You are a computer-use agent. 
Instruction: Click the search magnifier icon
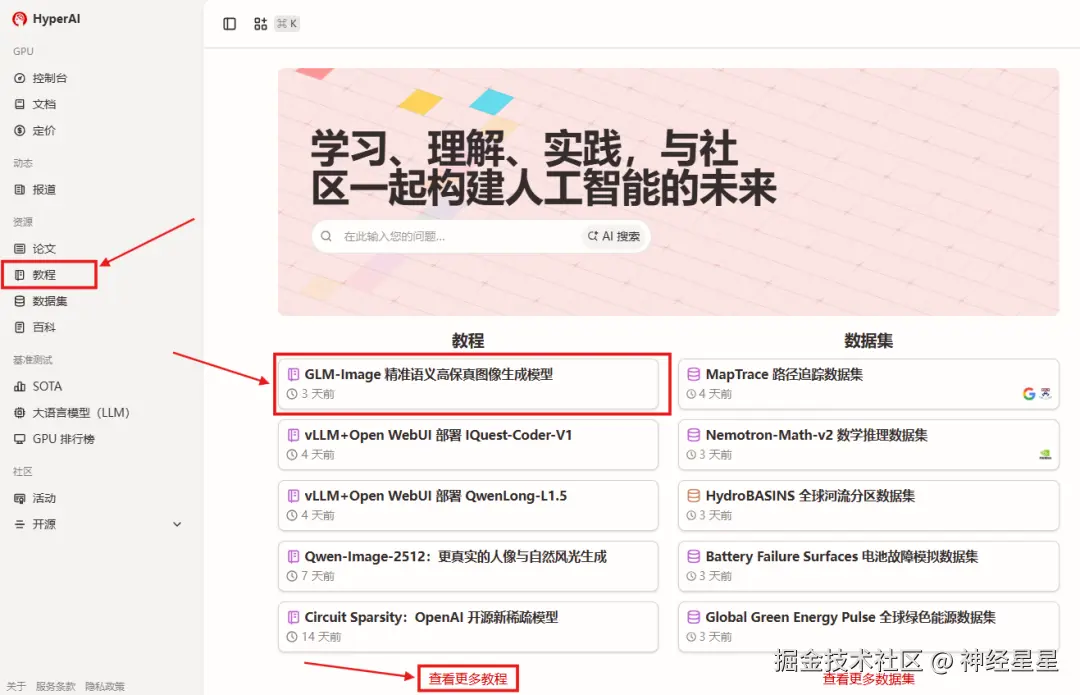coord(326,236)
